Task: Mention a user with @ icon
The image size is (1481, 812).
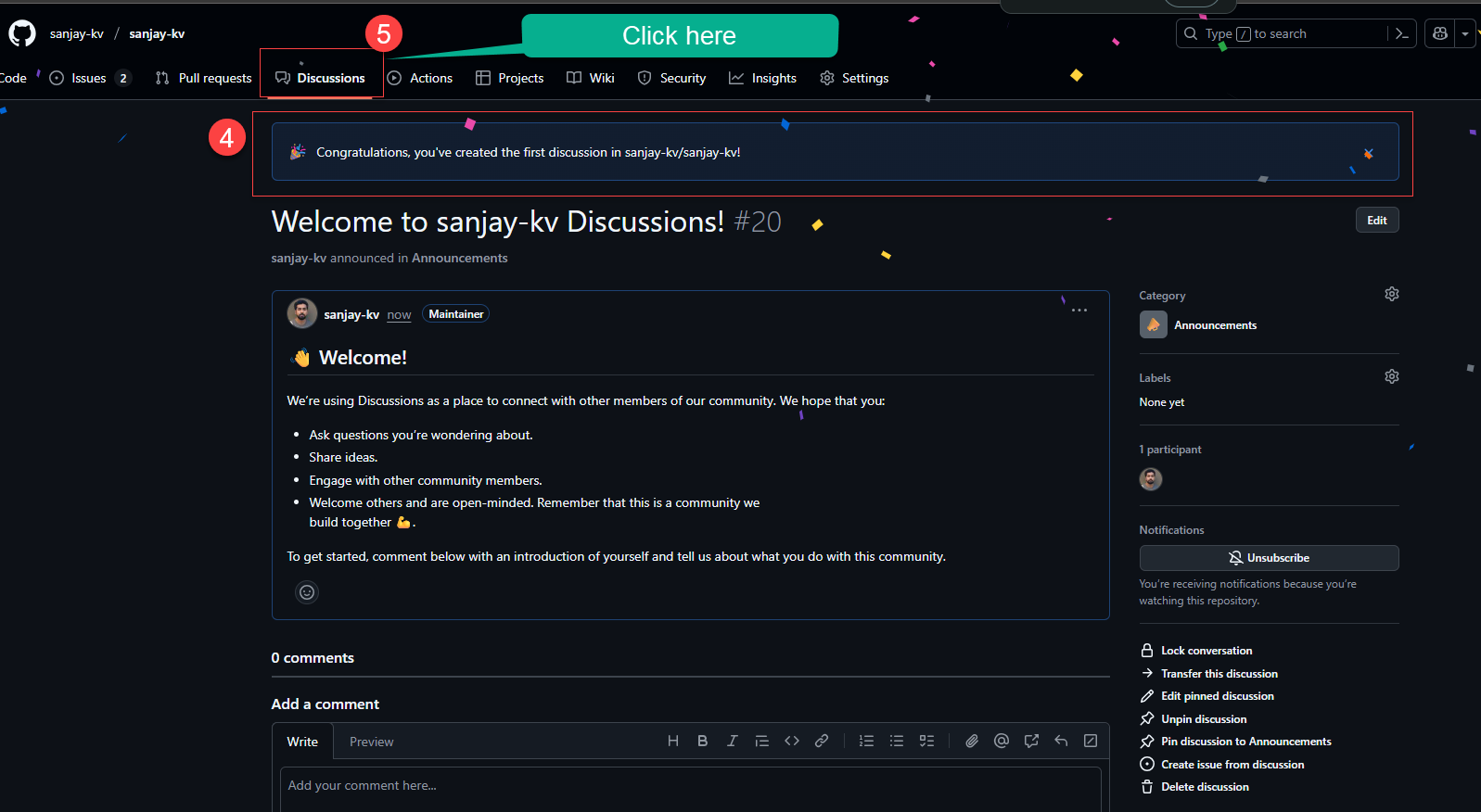Action: (1002, 741)
